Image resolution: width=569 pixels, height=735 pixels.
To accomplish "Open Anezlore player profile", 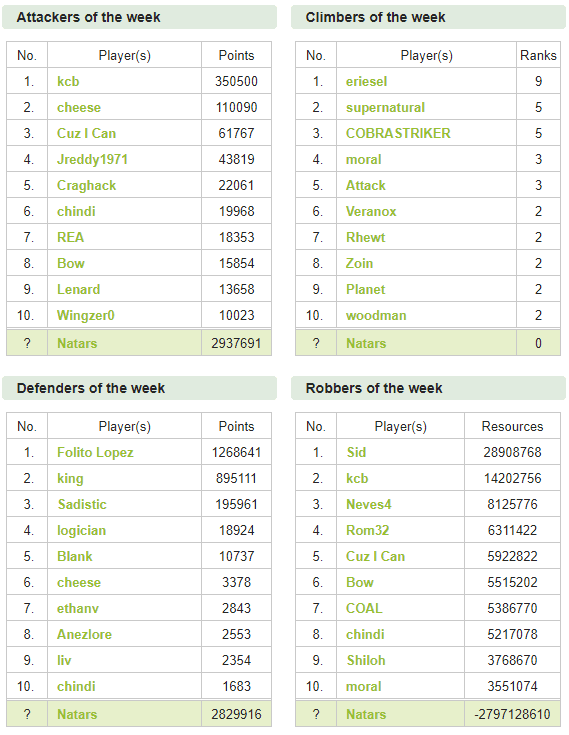I will pos(84,634).
